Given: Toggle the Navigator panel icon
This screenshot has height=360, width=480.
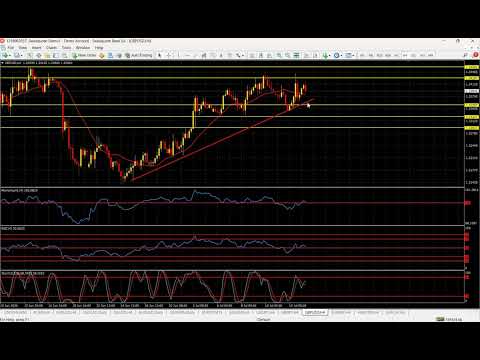Looking at the screenshot, I should pos(47,55).
